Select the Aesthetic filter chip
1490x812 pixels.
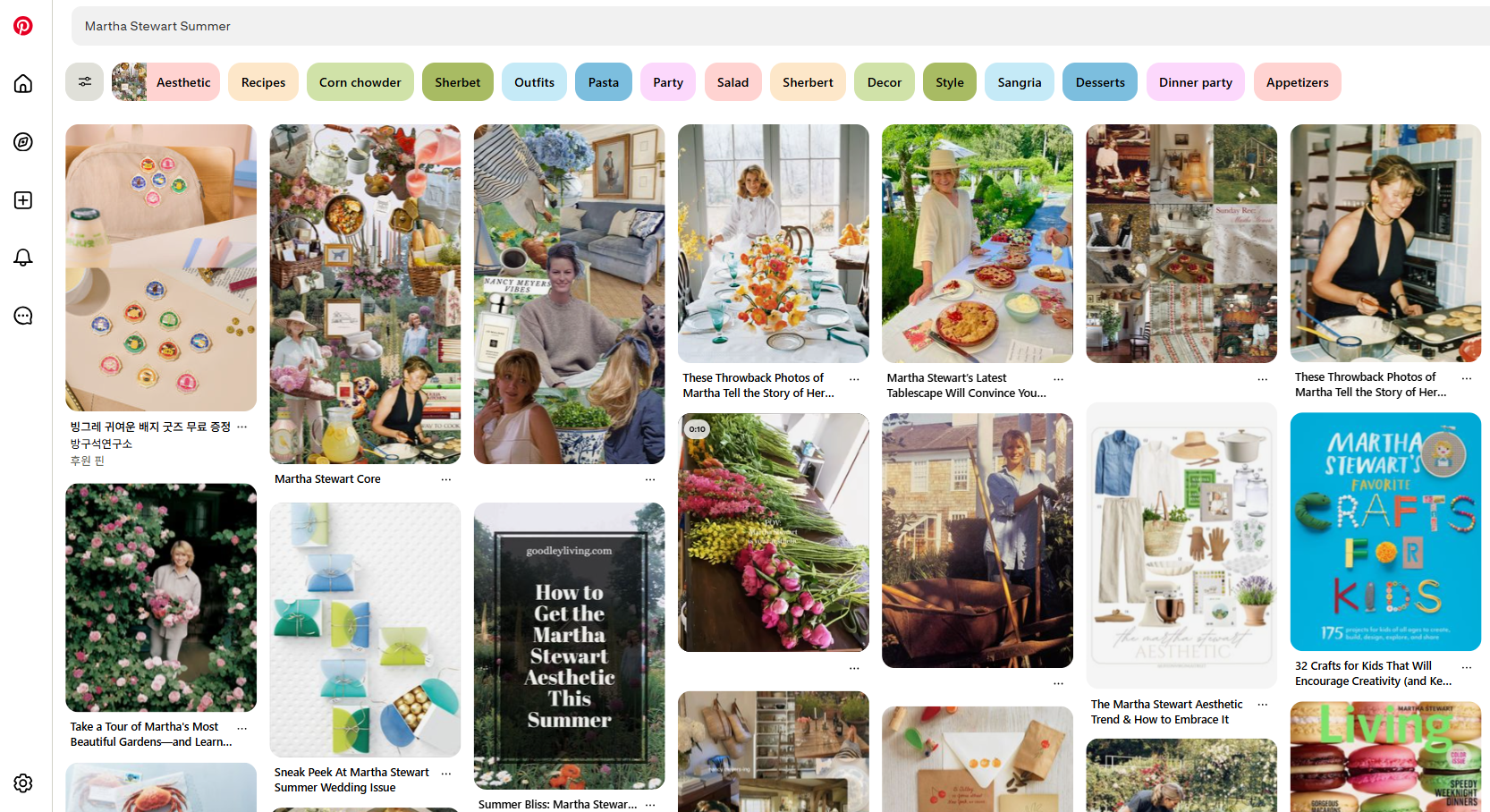(165, 82)
